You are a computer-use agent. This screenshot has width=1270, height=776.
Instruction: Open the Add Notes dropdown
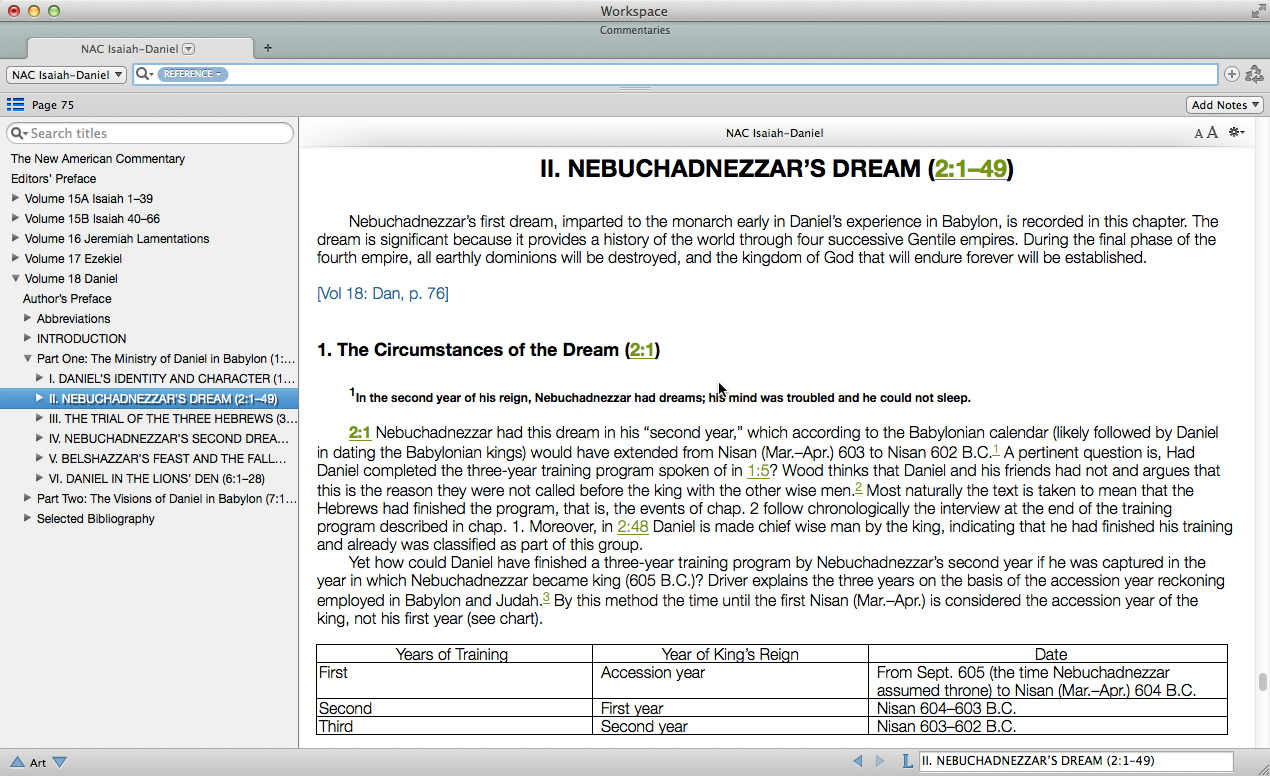coord(1225,105)
